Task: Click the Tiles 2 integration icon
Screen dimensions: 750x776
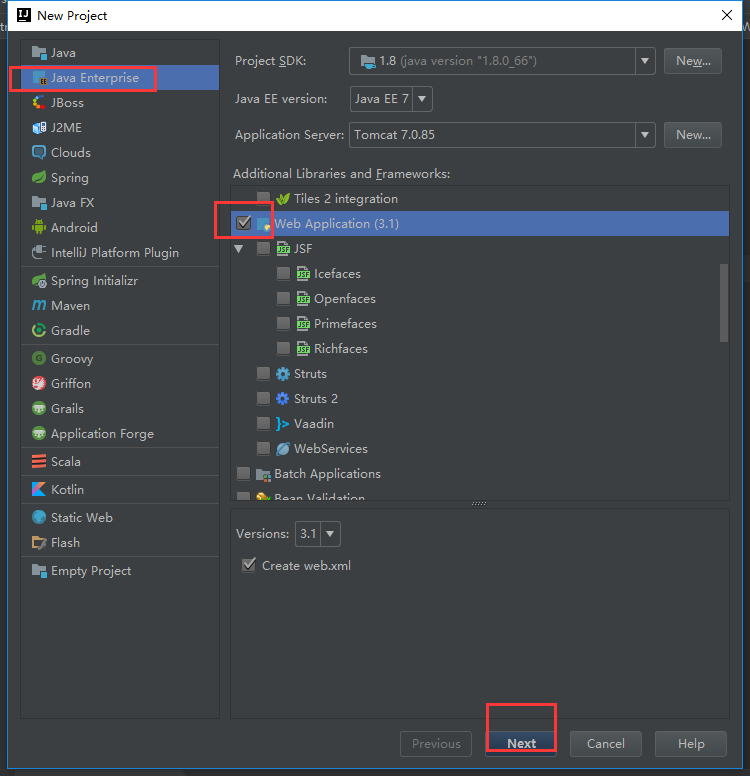Action: [x=283, y=199]
